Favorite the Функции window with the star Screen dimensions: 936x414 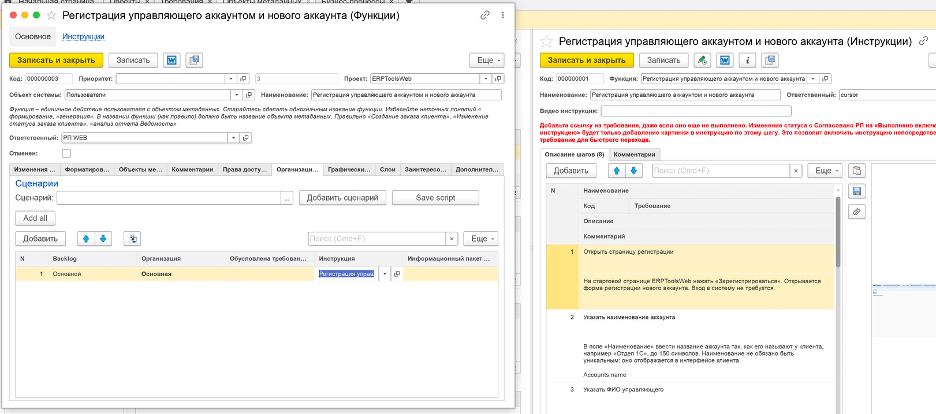pyautogui.click(x=52, y=16)
